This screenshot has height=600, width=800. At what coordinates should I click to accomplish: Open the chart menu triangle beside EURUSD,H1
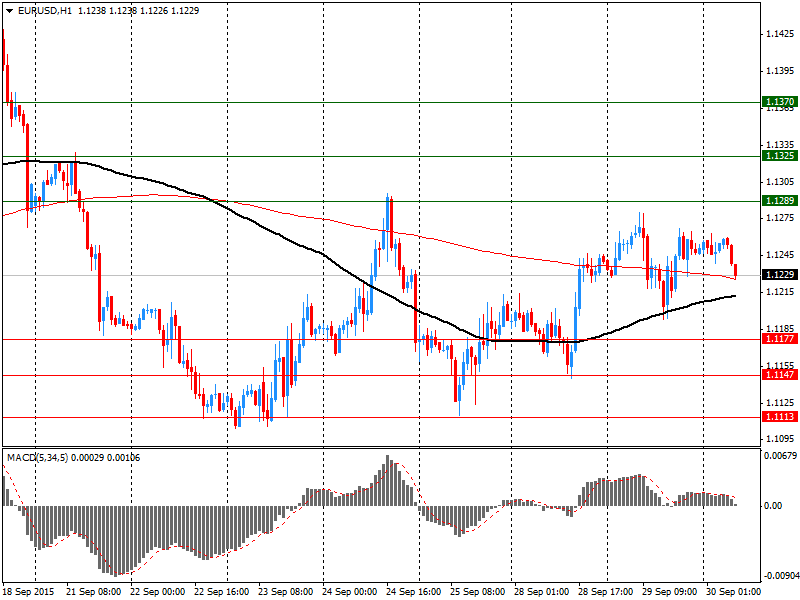(x=10, y=11)
